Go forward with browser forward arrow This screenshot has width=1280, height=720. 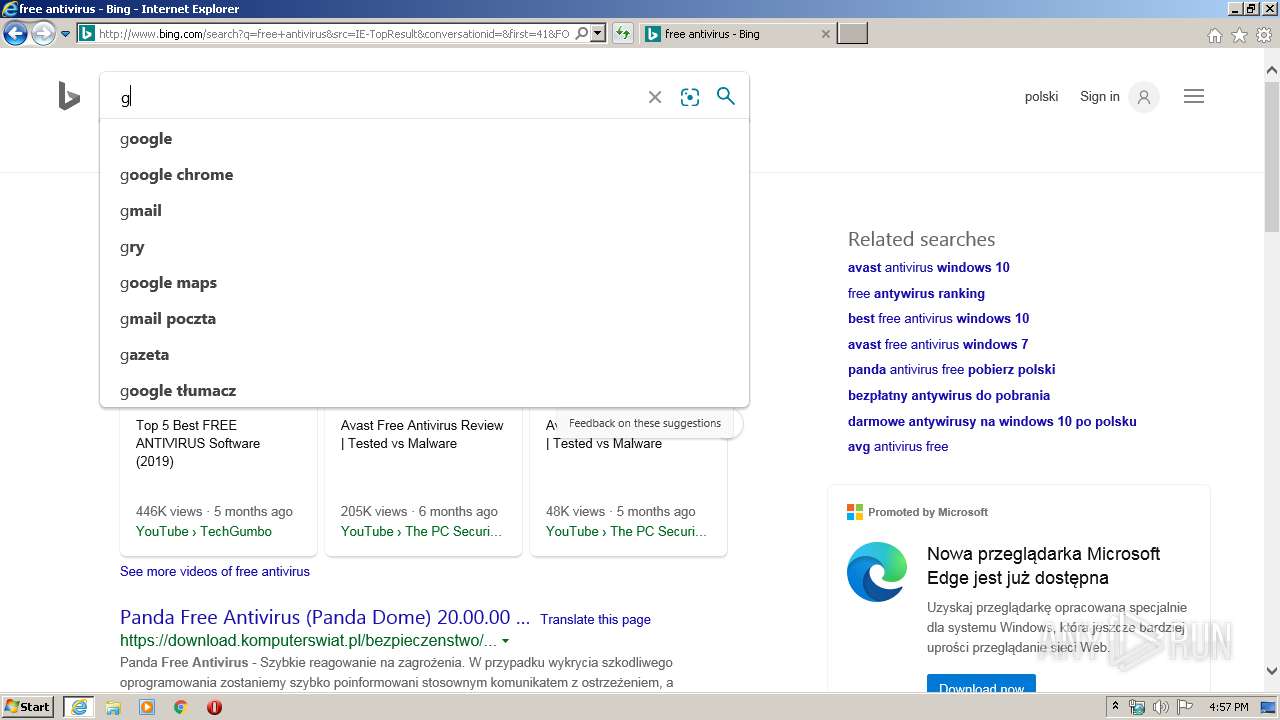point(43,34)
